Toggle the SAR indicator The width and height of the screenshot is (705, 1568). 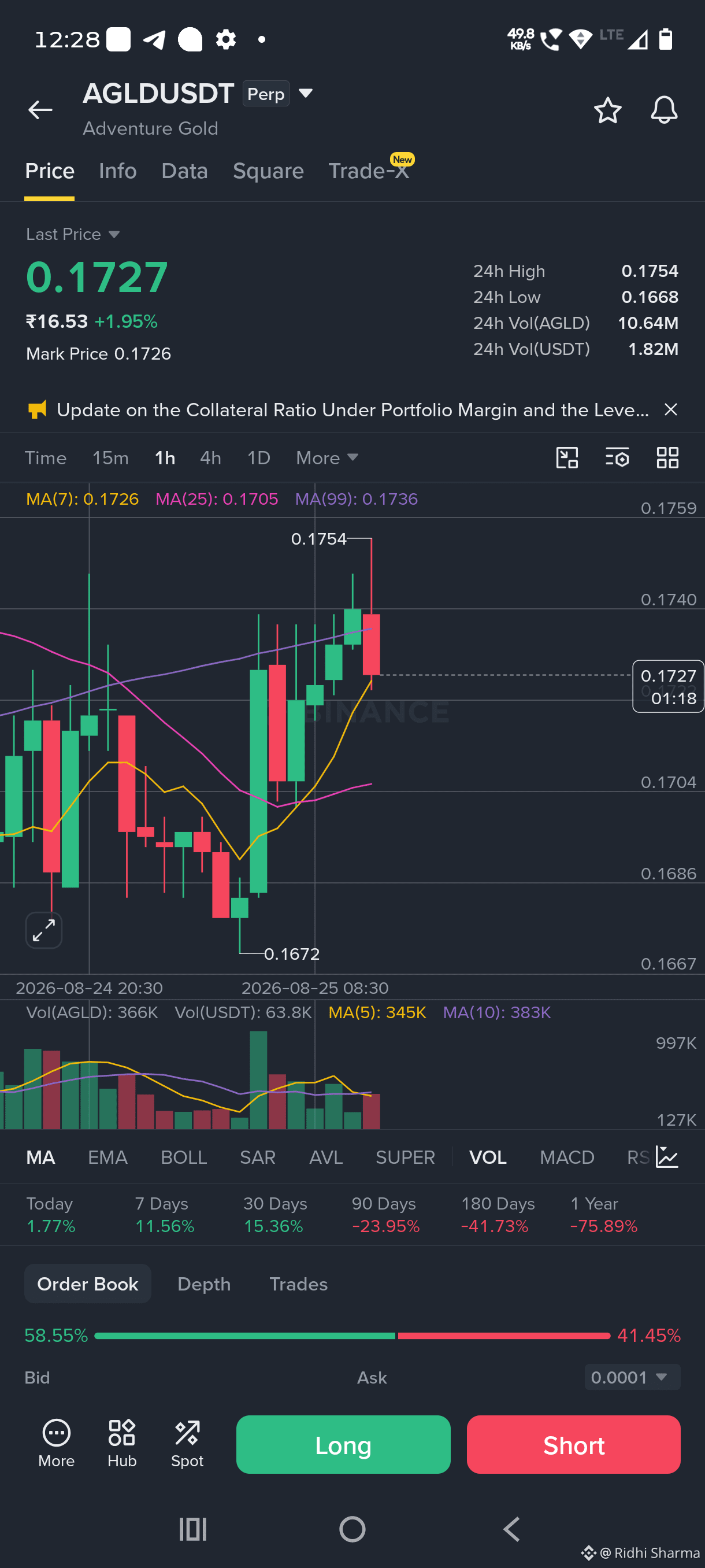(257, 1157)
